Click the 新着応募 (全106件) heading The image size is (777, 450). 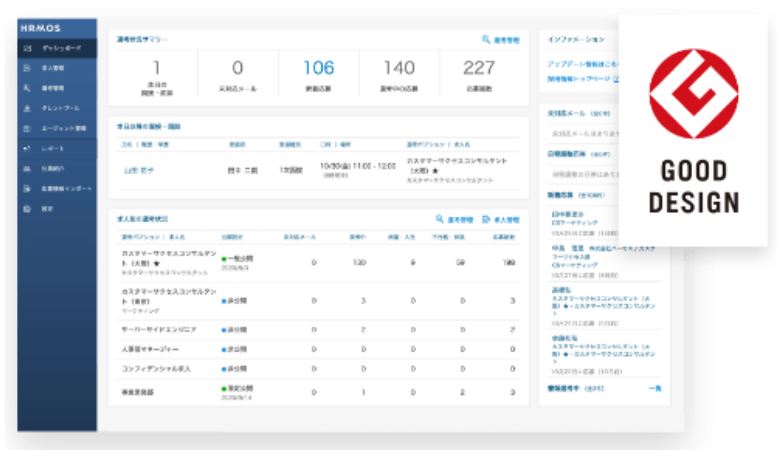(x=576, y=195)
